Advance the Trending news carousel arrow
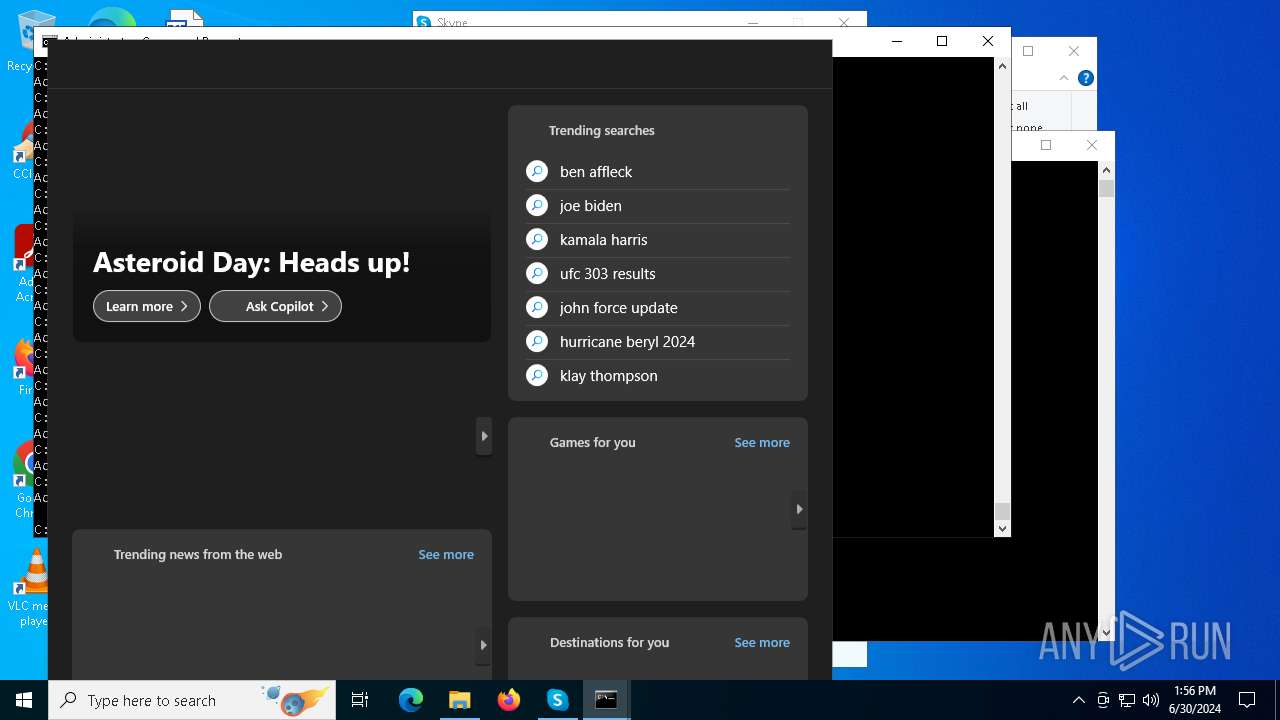 click(484, 645)
